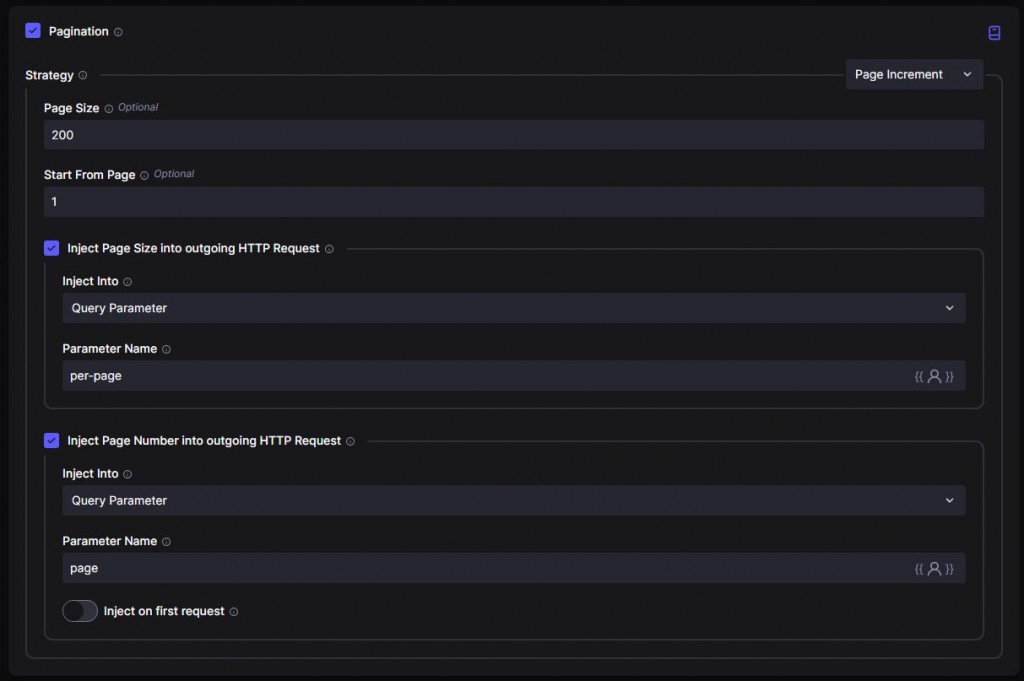Image resolution: width=1024 pixels, height=681 pixels.
Task: Open the Page Increment strategy dropdown
Action: [x=914, y=75]
